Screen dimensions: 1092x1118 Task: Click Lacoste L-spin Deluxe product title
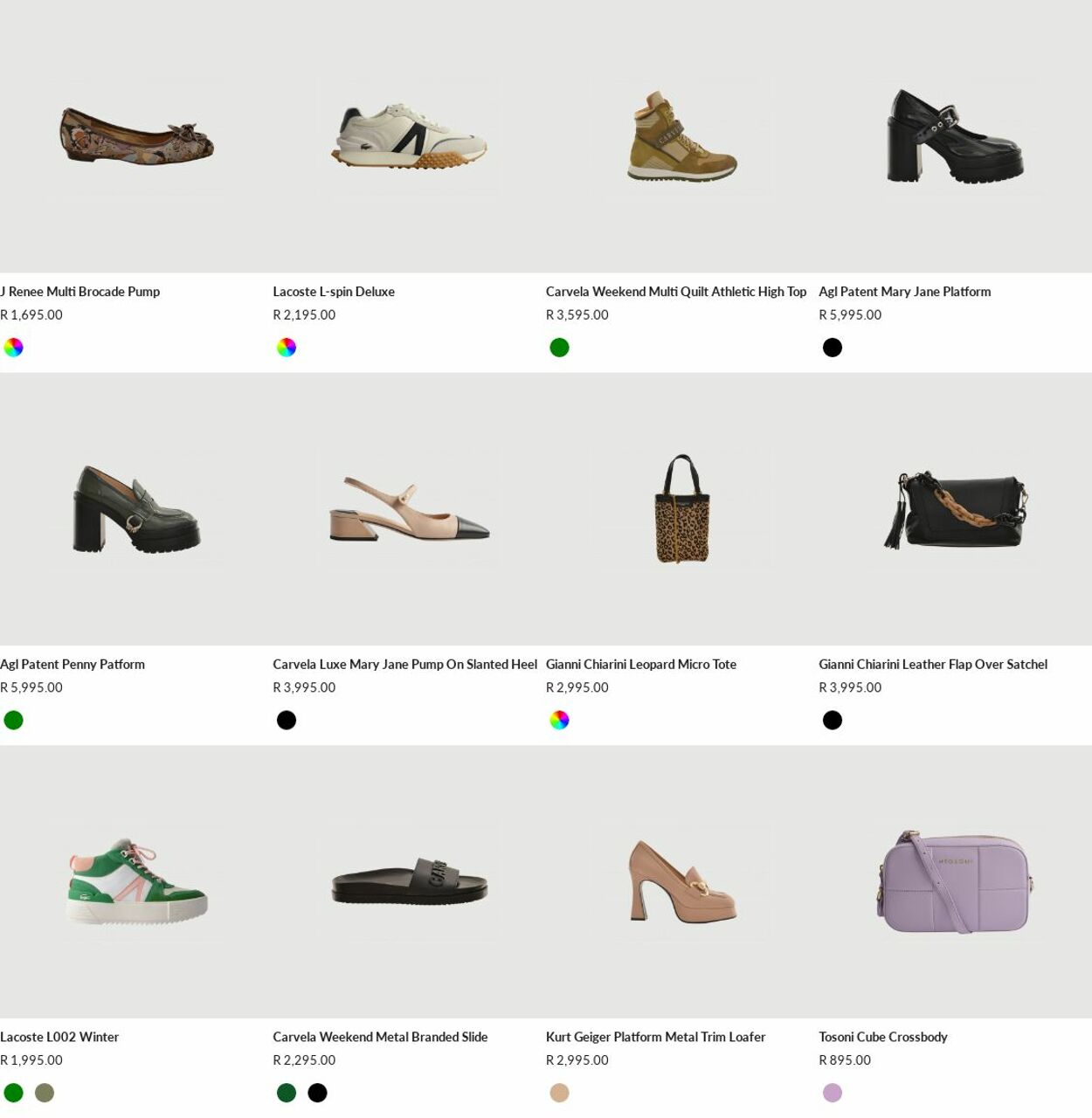point(334,292)
